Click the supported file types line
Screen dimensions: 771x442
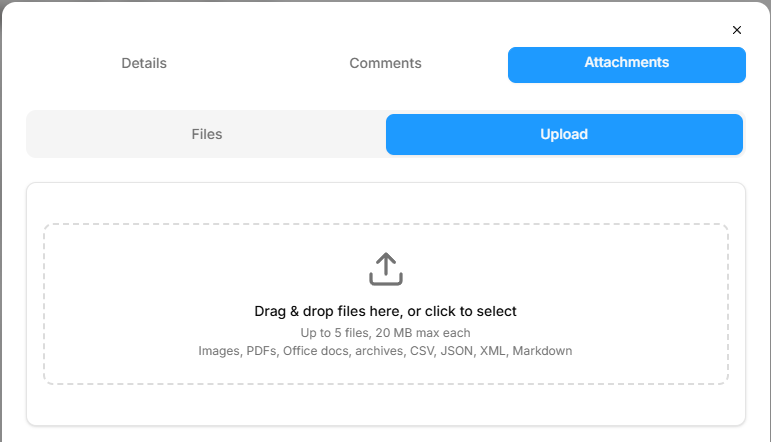coord(386,351)
